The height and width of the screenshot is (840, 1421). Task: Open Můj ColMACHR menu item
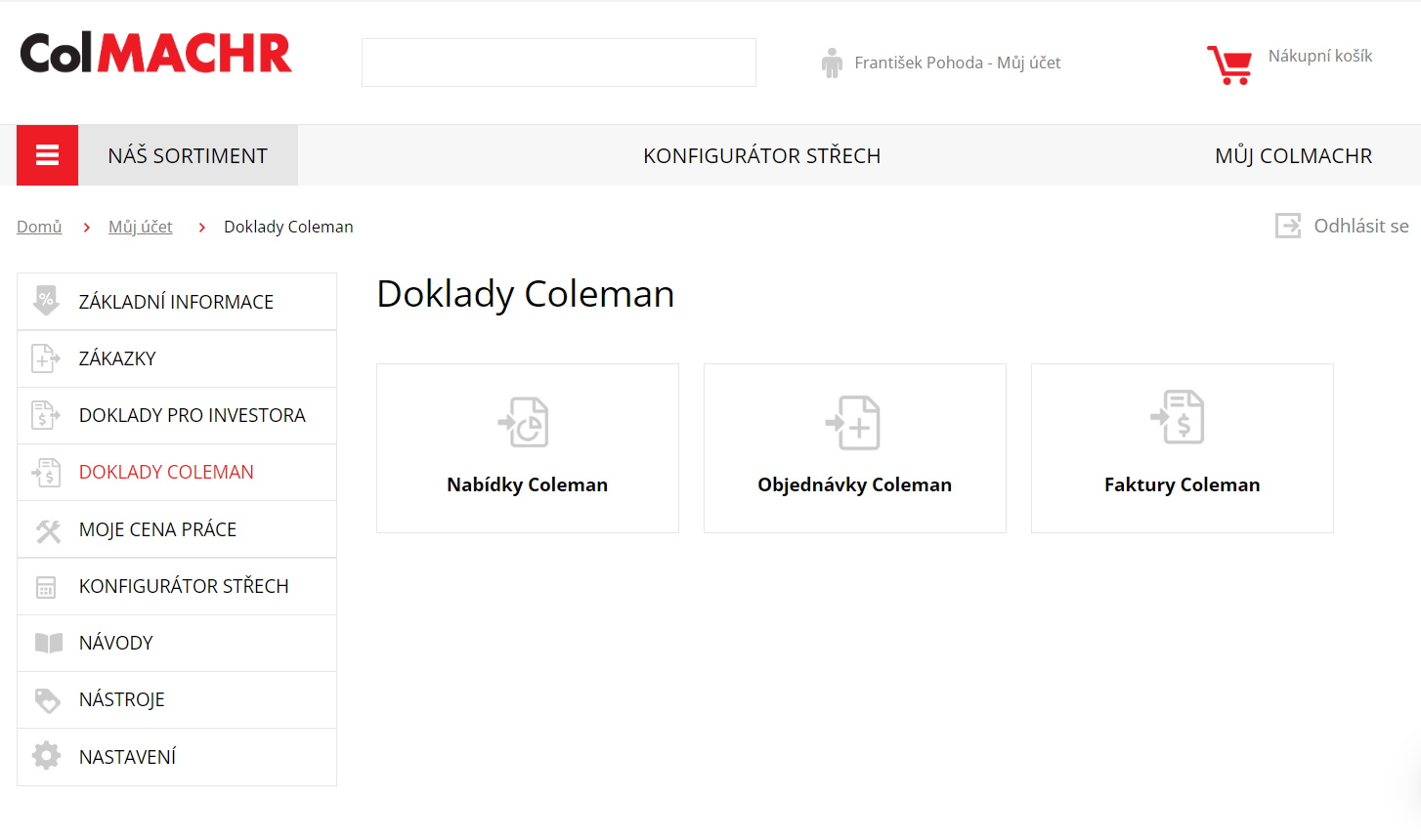[1293, 156]
